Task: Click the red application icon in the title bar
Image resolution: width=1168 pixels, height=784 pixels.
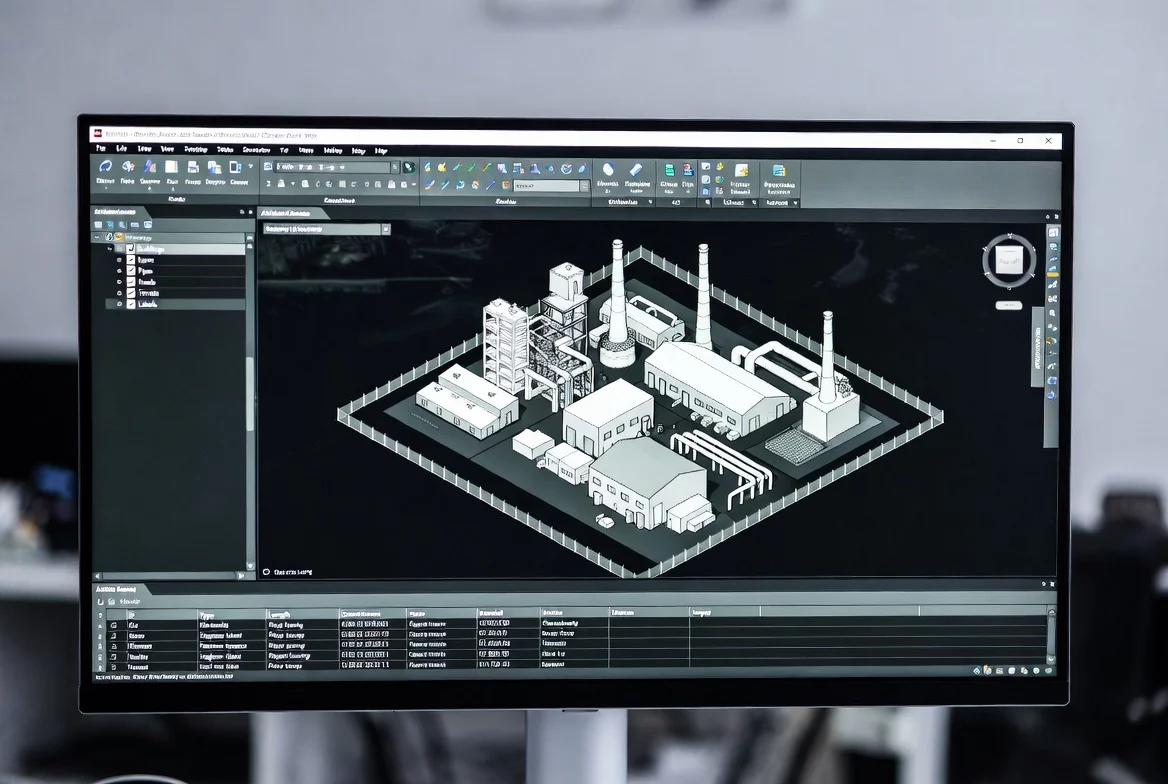Action: click(98, 133)
